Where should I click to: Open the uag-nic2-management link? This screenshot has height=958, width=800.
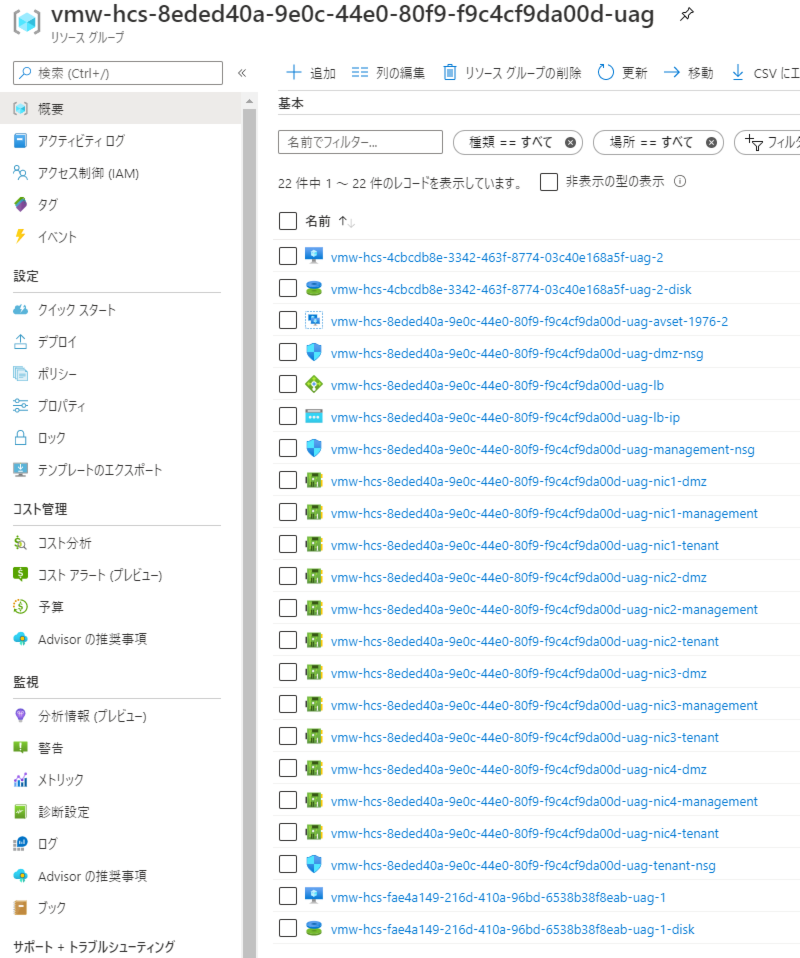pyautogui.click(x=544, y=610)
